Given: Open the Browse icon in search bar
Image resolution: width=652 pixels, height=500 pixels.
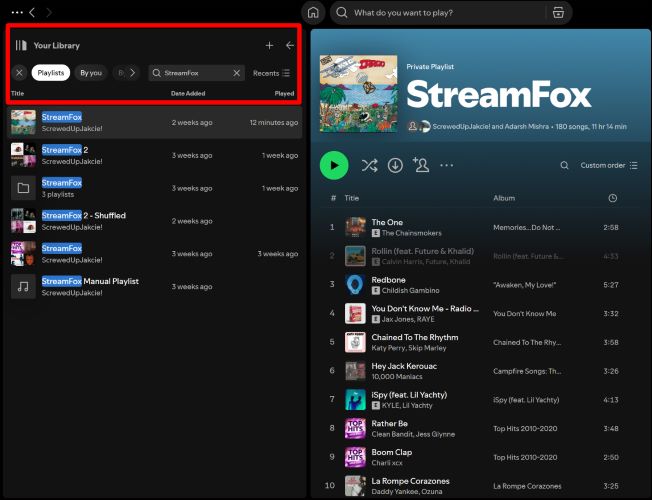Looking at the screenshot, I should tap(558, 13).
